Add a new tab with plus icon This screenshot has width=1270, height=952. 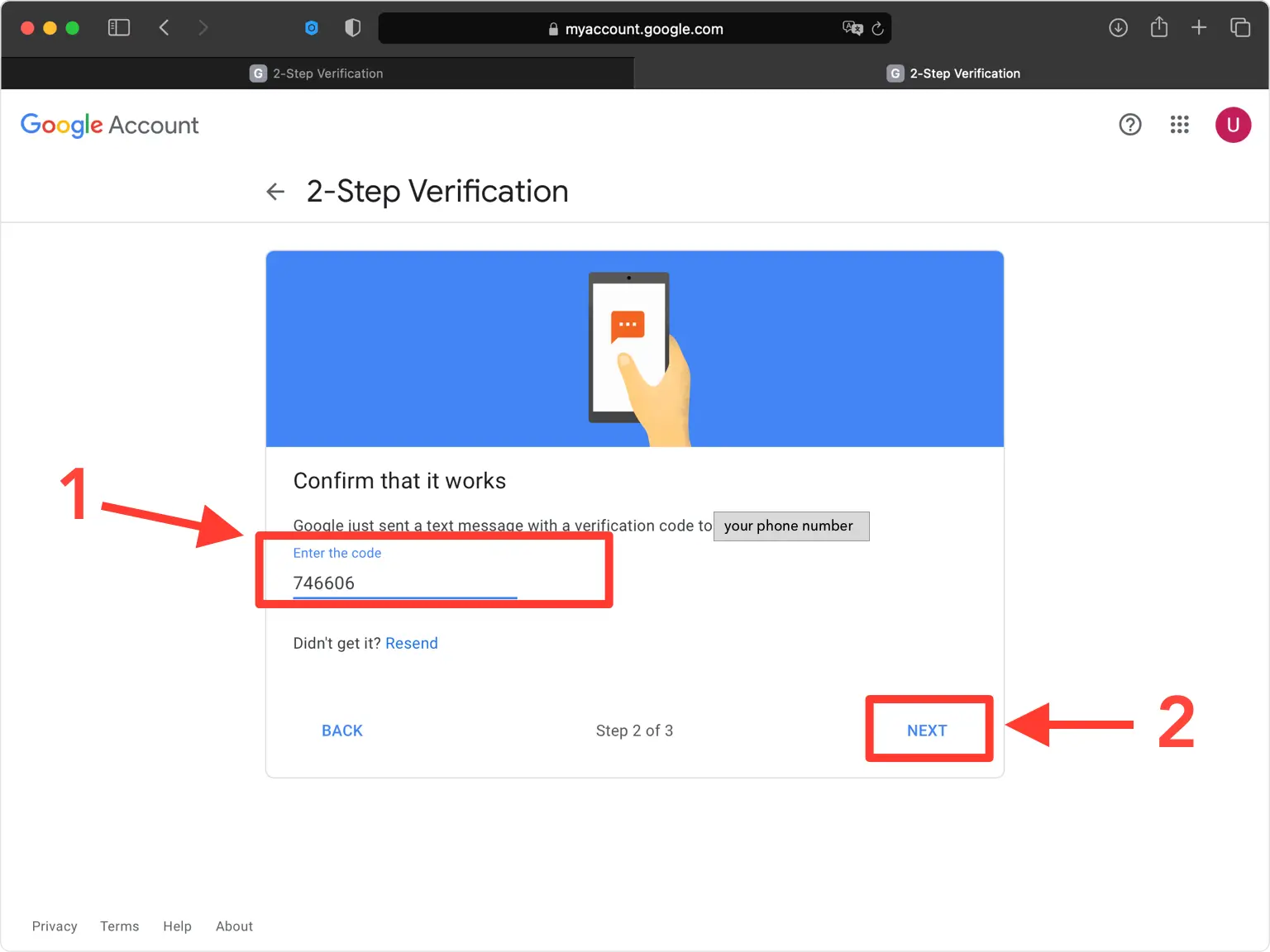(1199, 28)
